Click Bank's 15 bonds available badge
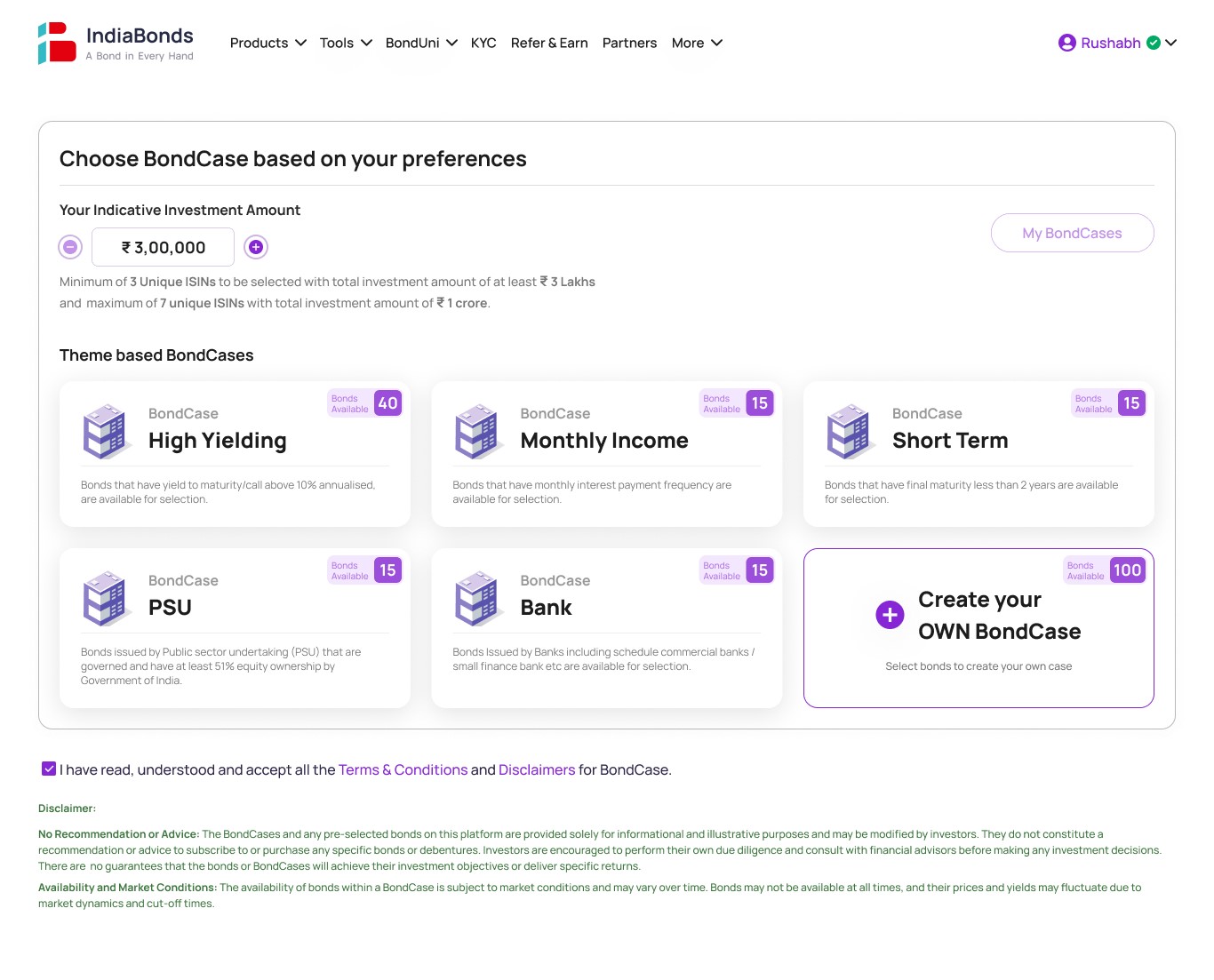 [x=737, y=570]
